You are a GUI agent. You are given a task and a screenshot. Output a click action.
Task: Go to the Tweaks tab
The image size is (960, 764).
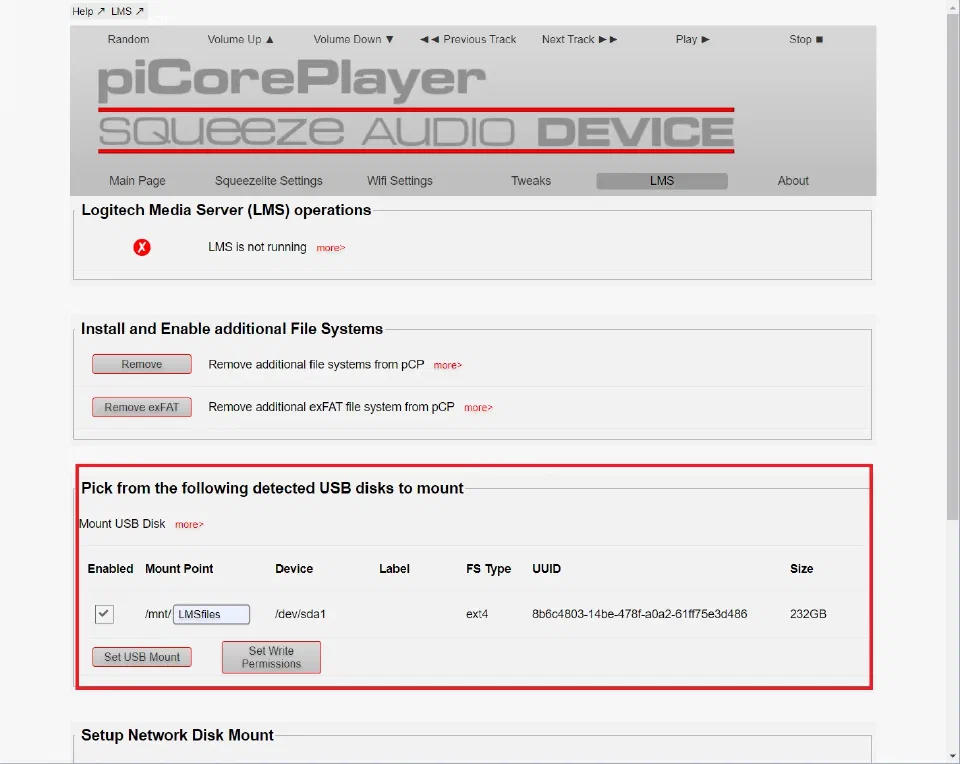[x=531, y=181]
